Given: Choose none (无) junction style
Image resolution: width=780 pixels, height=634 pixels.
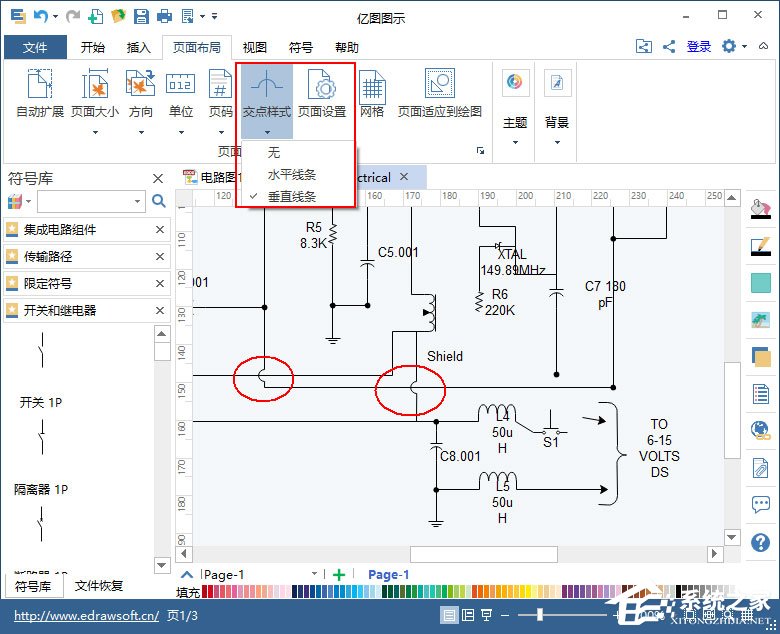Looking at the screenshot, I should 274,153.
